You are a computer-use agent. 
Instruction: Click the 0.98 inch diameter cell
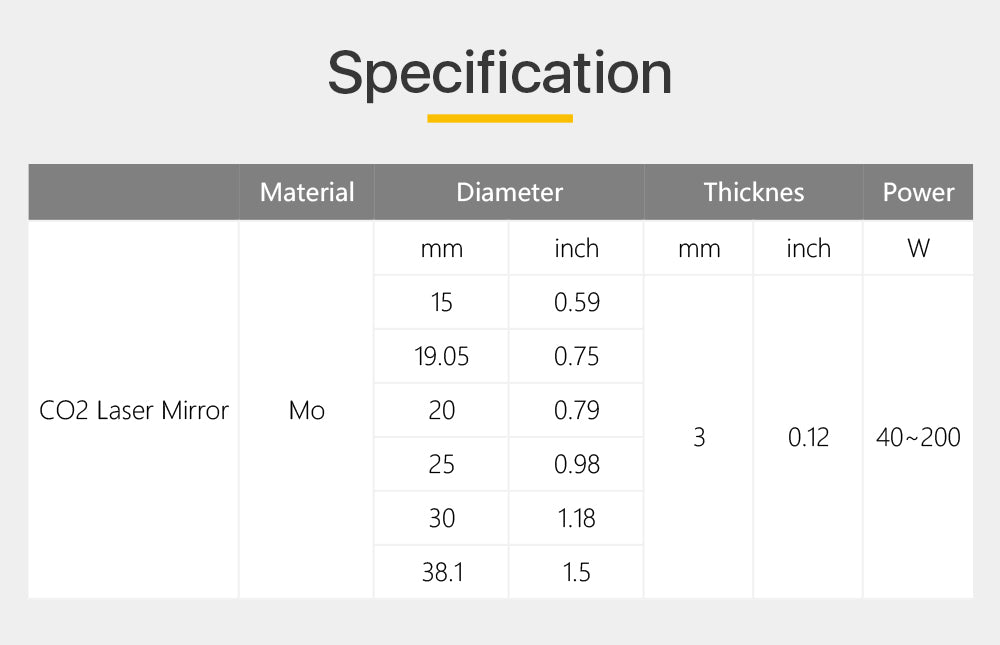577,464
